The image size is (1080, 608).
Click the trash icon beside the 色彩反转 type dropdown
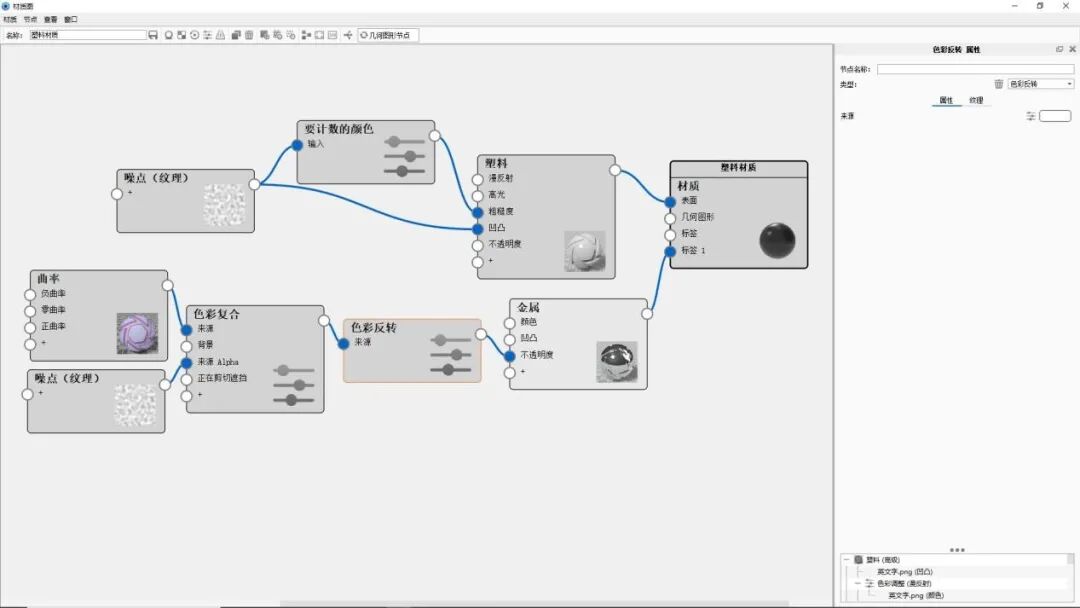coord(998,84)
